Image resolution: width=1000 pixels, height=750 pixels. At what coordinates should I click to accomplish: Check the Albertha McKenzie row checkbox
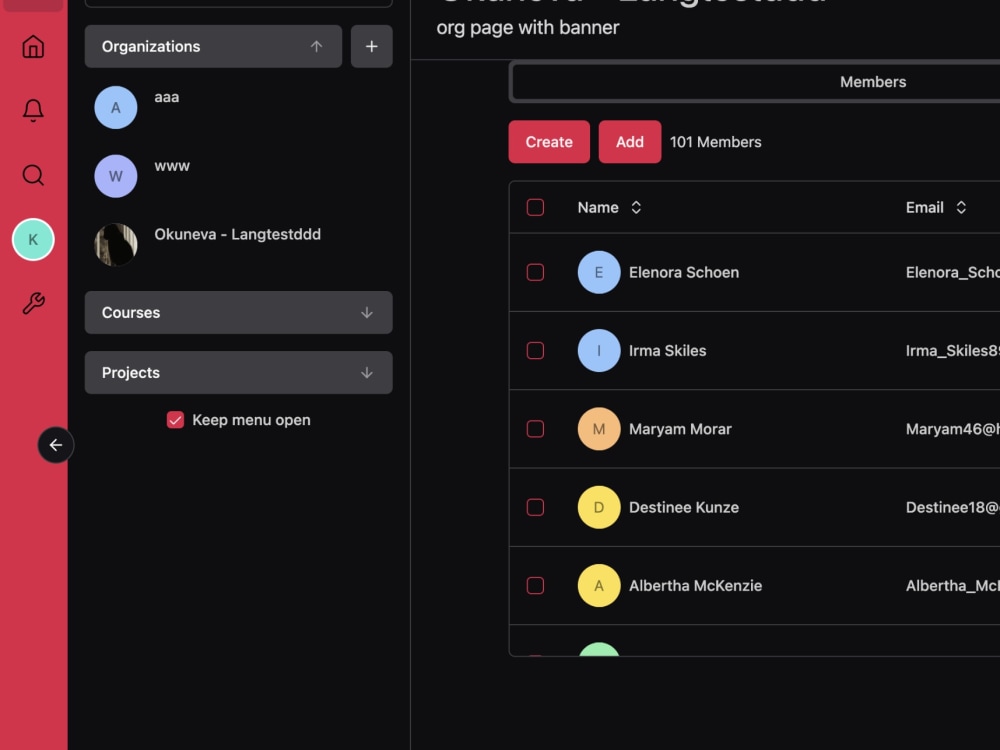[535, 585]
